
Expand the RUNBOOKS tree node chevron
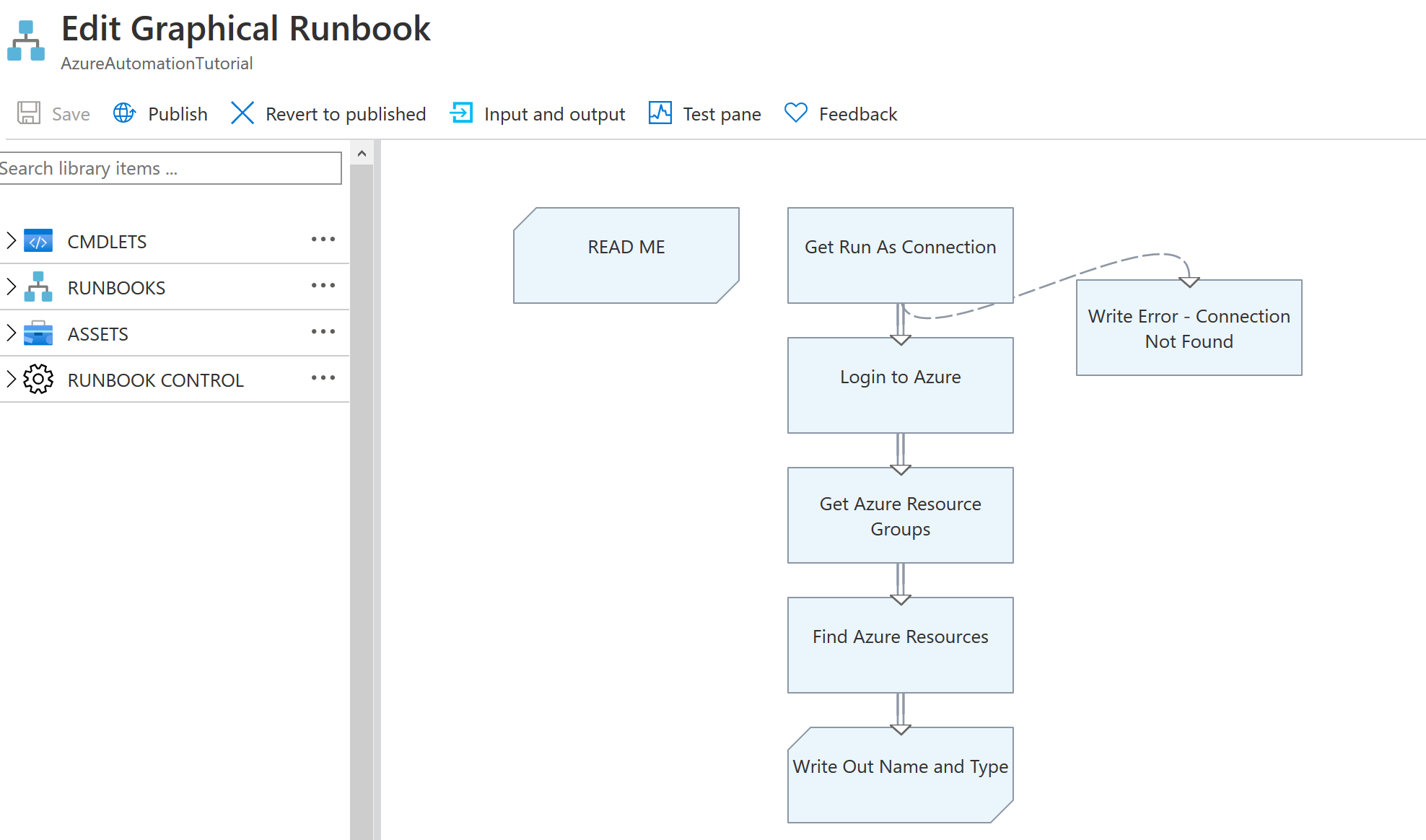[x=11, y=287]
